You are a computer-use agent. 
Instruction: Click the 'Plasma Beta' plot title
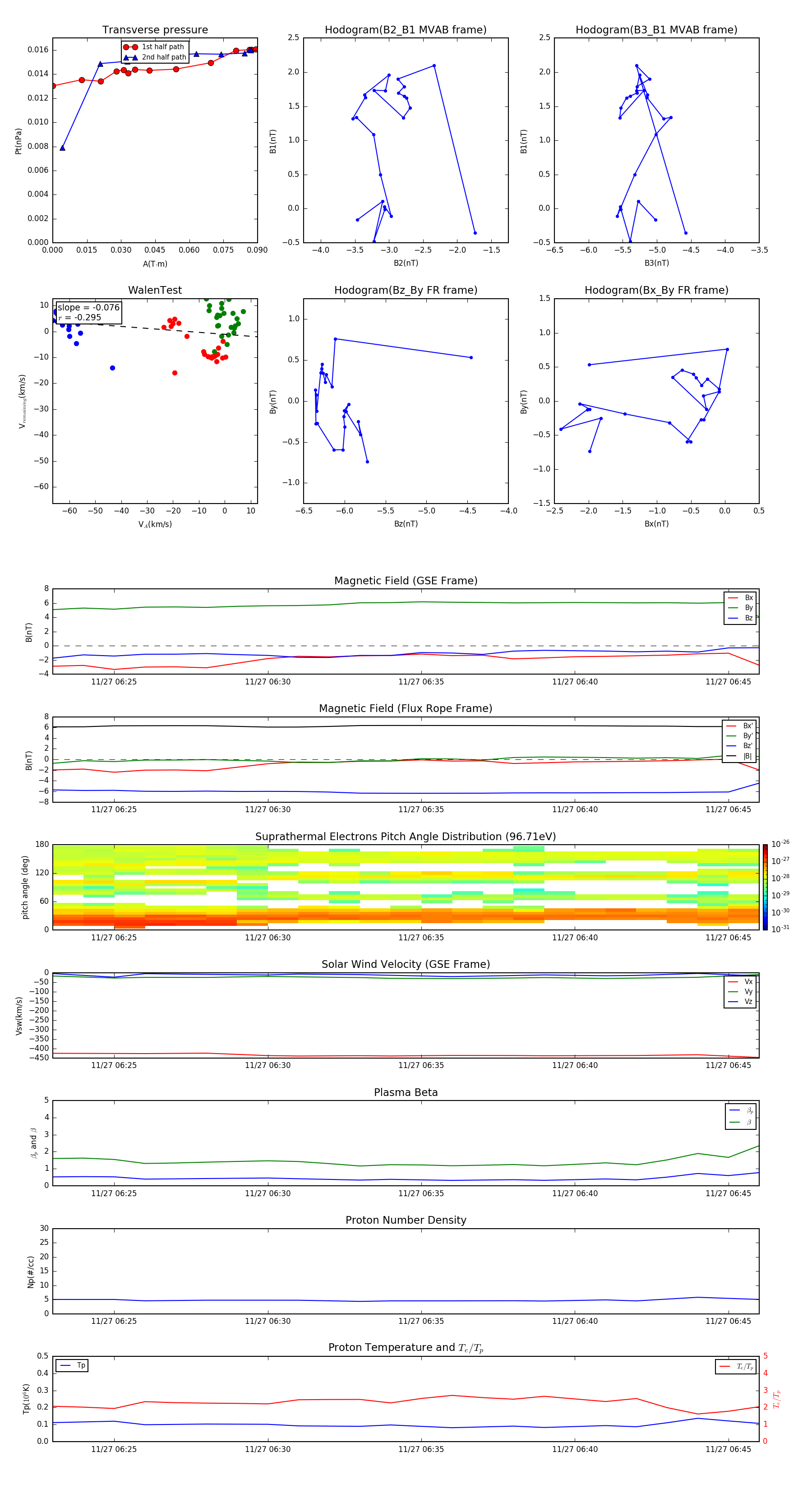click(406, 1092)
